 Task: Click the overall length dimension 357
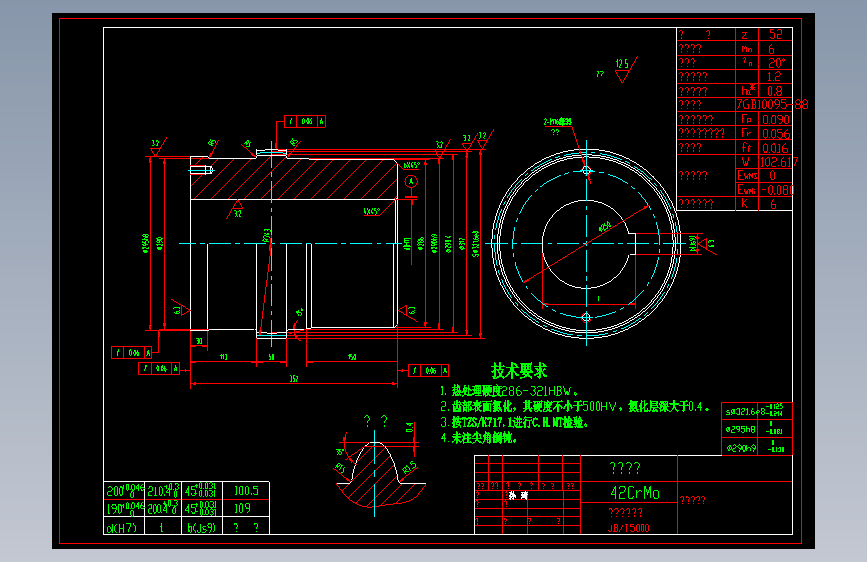pos(294,379)
